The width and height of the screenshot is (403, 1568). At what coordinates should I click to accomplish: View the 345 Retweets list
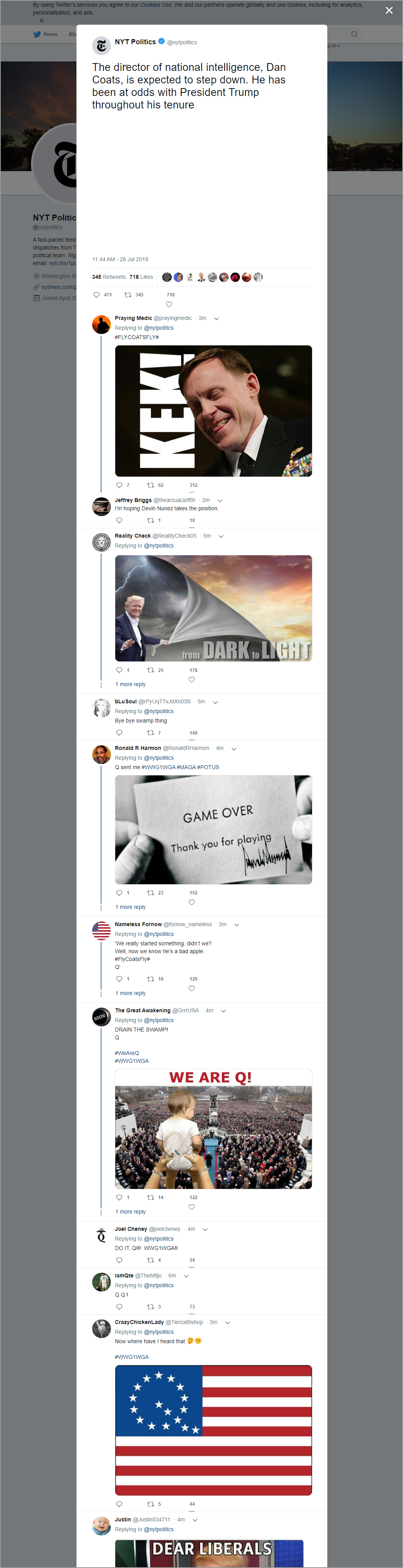[109, 277]
